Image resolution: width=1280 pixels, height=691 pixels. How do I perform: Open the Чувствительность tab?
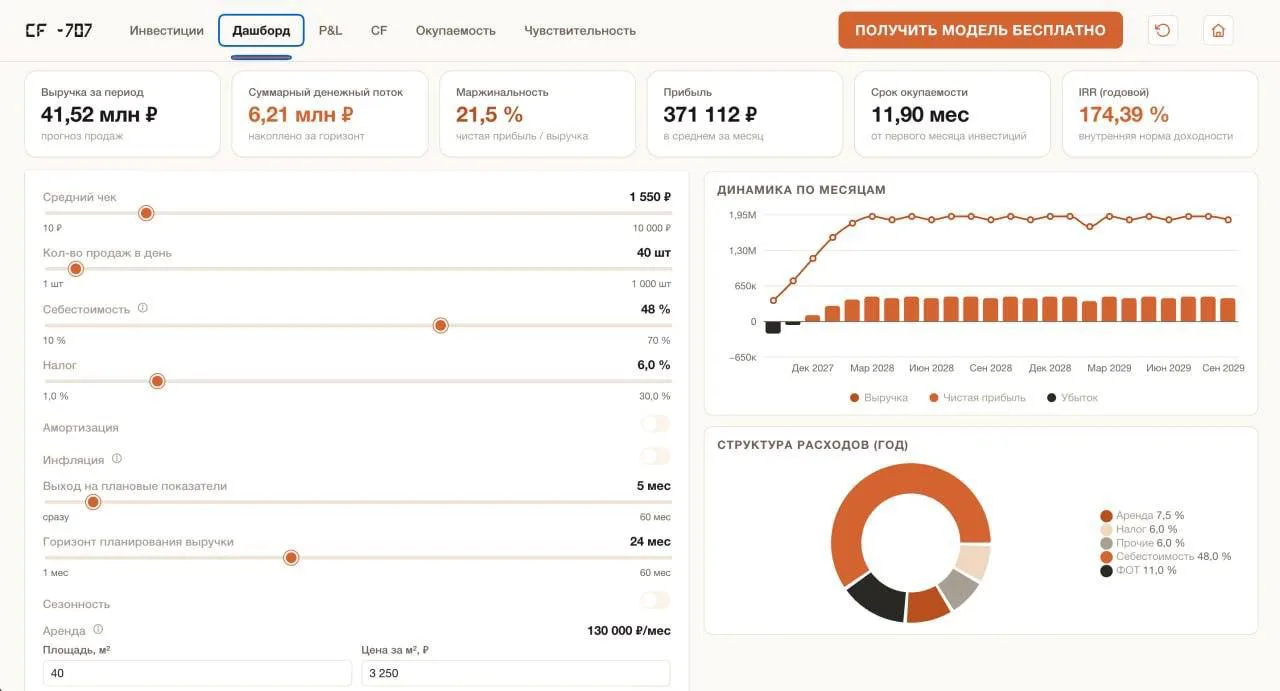pos(580,30)
